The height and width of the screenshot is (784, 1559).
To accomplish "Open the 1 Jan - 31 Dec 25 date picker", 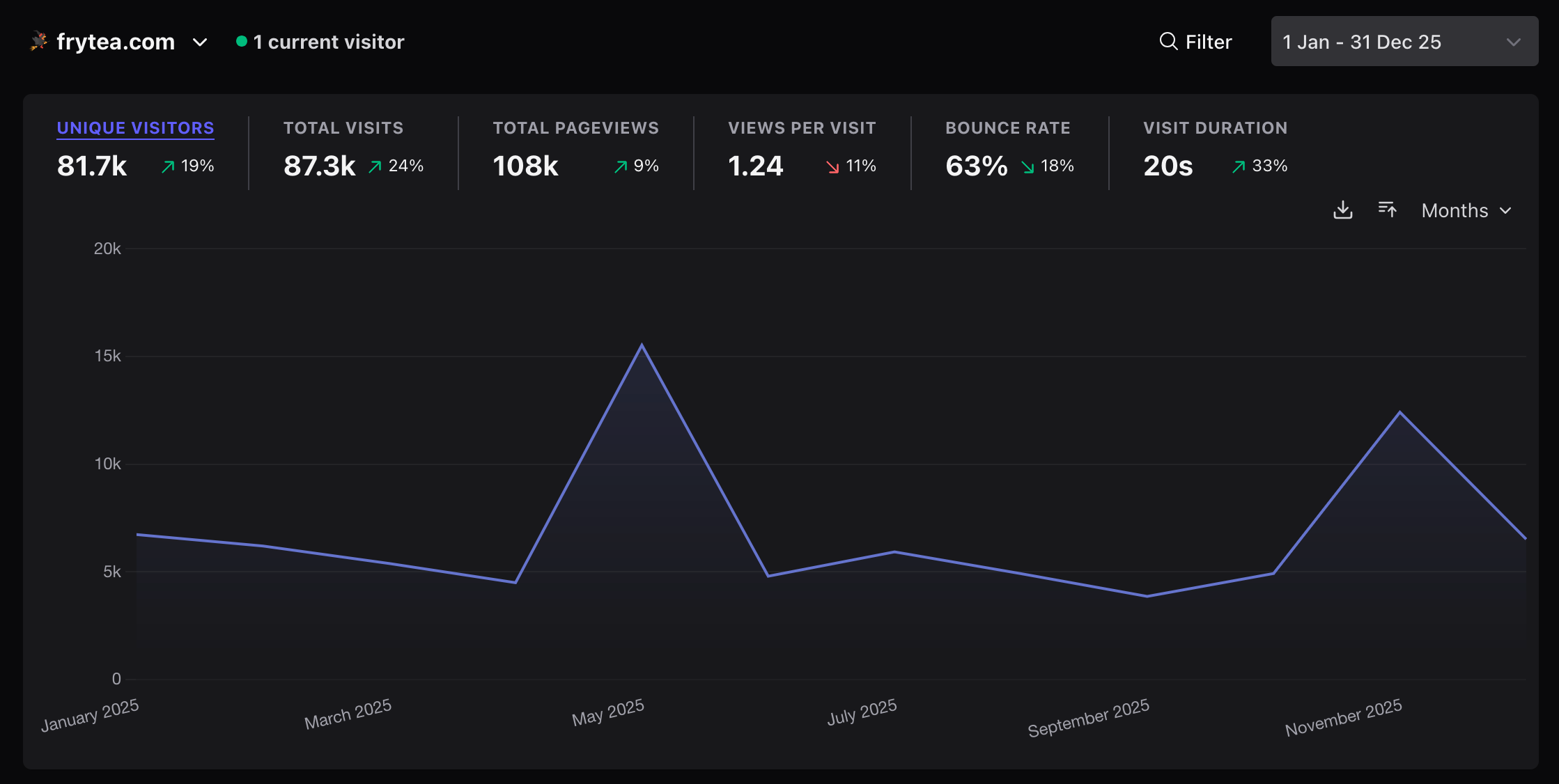I will [1404, 42].
